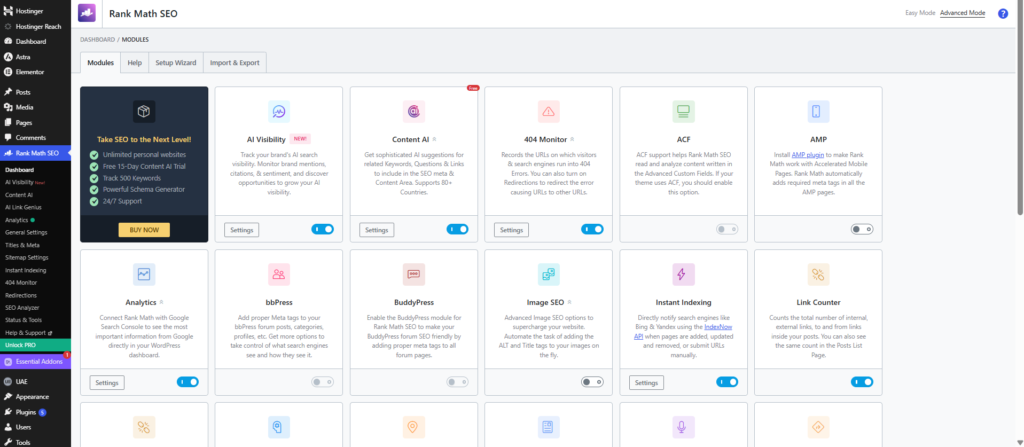Select Advanced Mode

[963, 13]
